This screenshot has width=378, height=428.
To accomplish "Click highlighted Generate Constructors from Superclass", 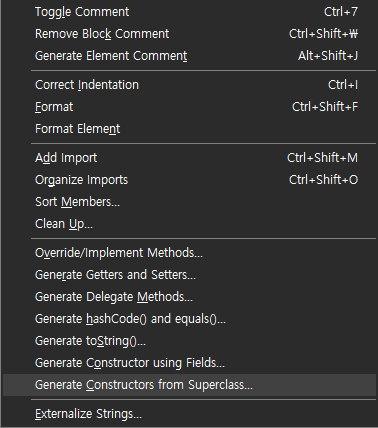I will (x=189, y=385).
